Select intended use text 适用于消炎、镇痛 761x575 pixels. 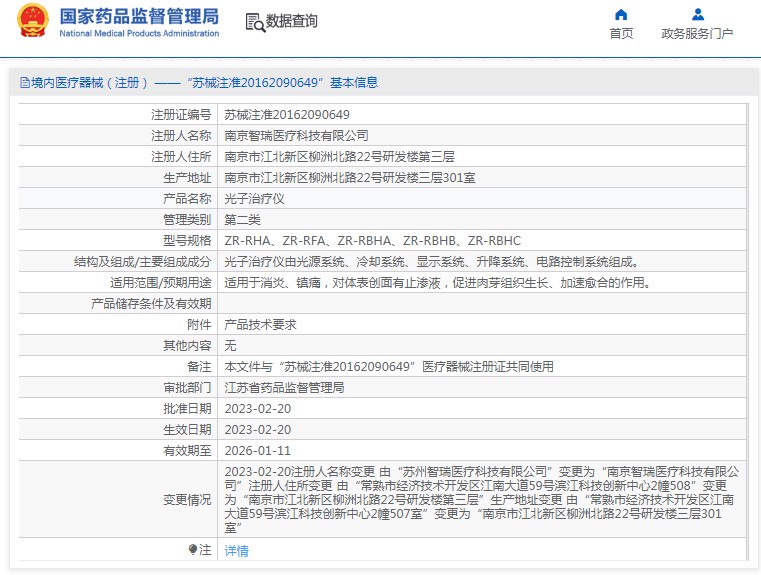point(437,282)
